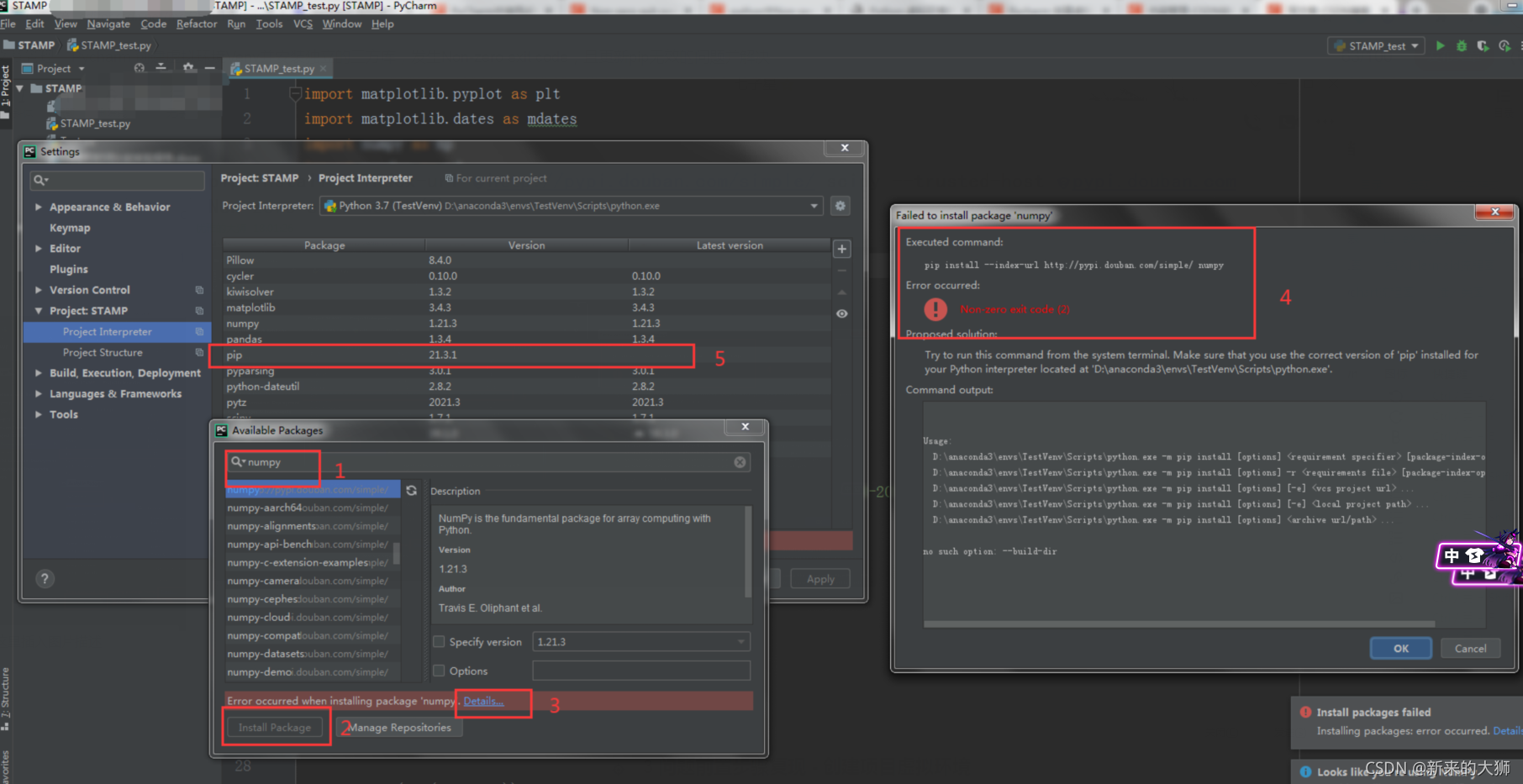Click the numpy search box in Available Packages
The height and width of the screenshot is (784, 1523).
coord(487,462)
